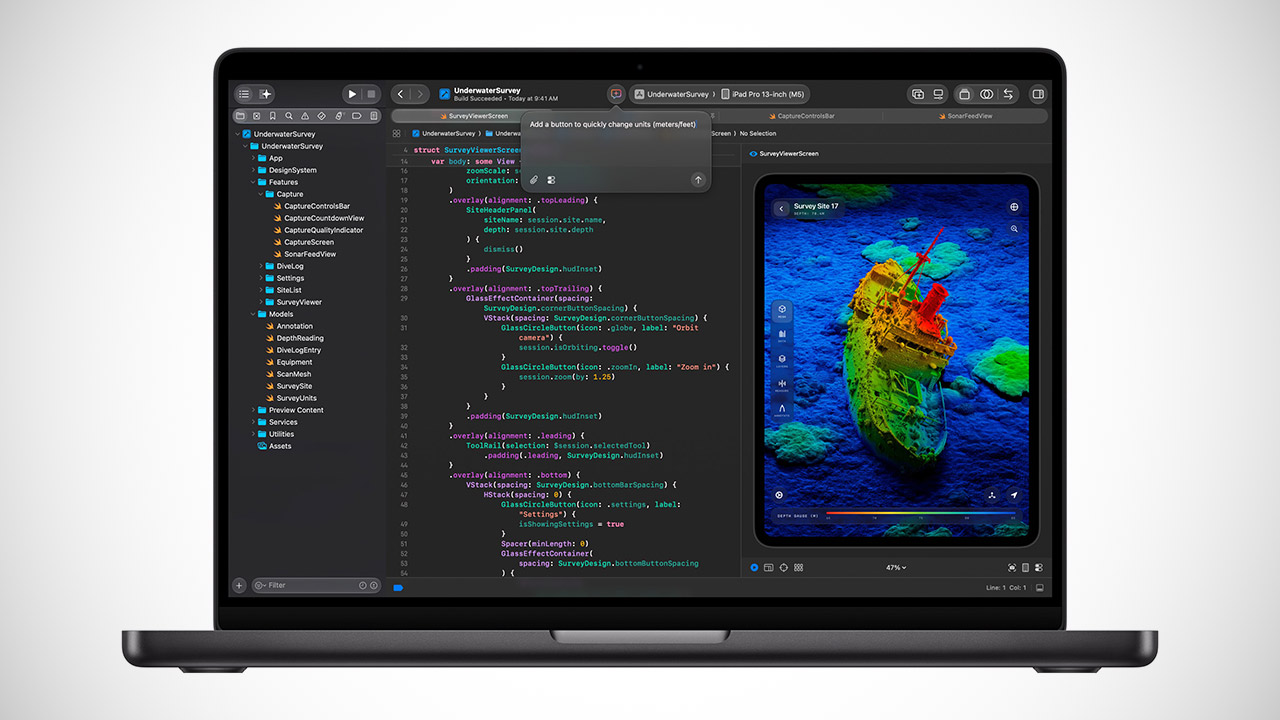Image resolution: width=1280 pixels, height=720 pixels.
Task: Select the Assets catalog in navigator
Action: (274, 446)
